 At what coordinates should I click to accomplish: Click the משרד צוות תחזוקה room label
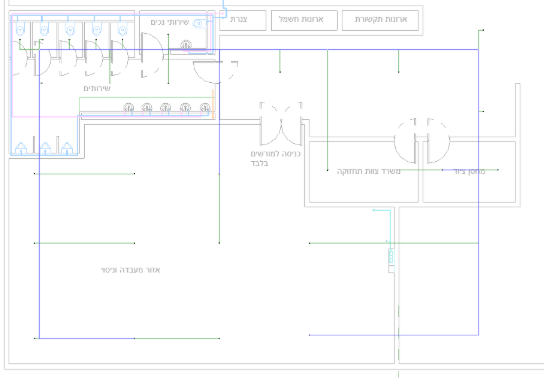pos(369,172)
